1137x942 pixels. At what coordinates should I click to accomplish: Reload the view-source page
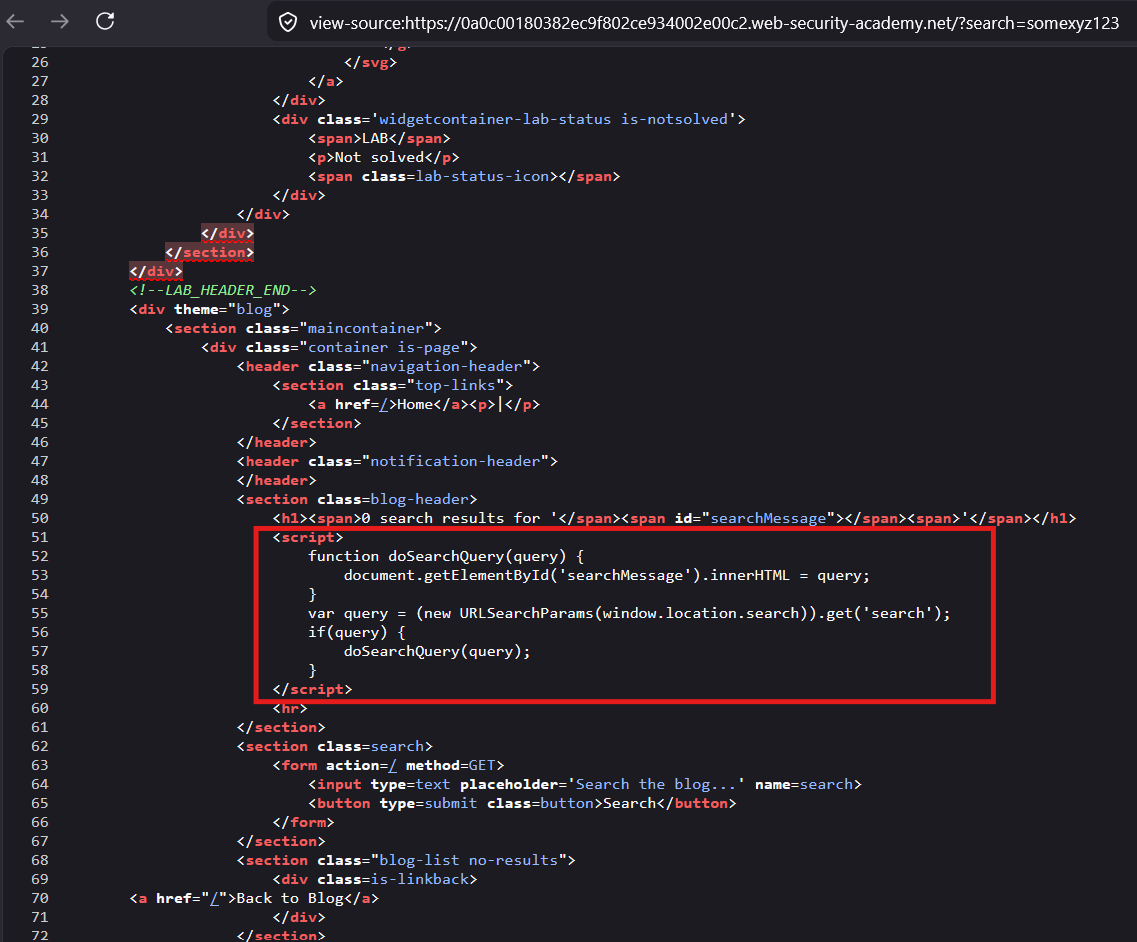(105, 21)
